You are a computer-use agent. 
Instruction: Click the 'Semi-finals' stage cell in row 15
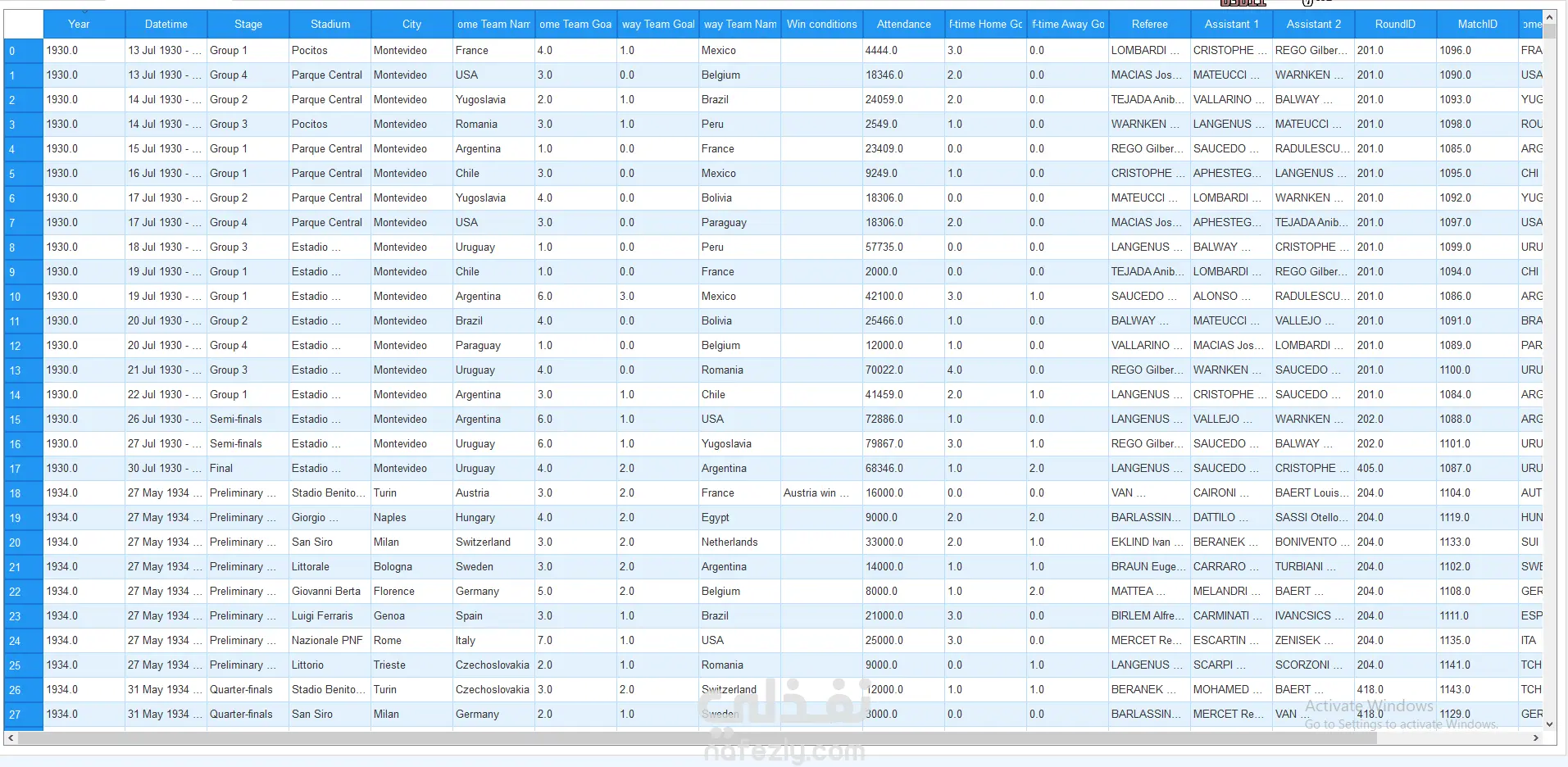click(x=248, y=420)
